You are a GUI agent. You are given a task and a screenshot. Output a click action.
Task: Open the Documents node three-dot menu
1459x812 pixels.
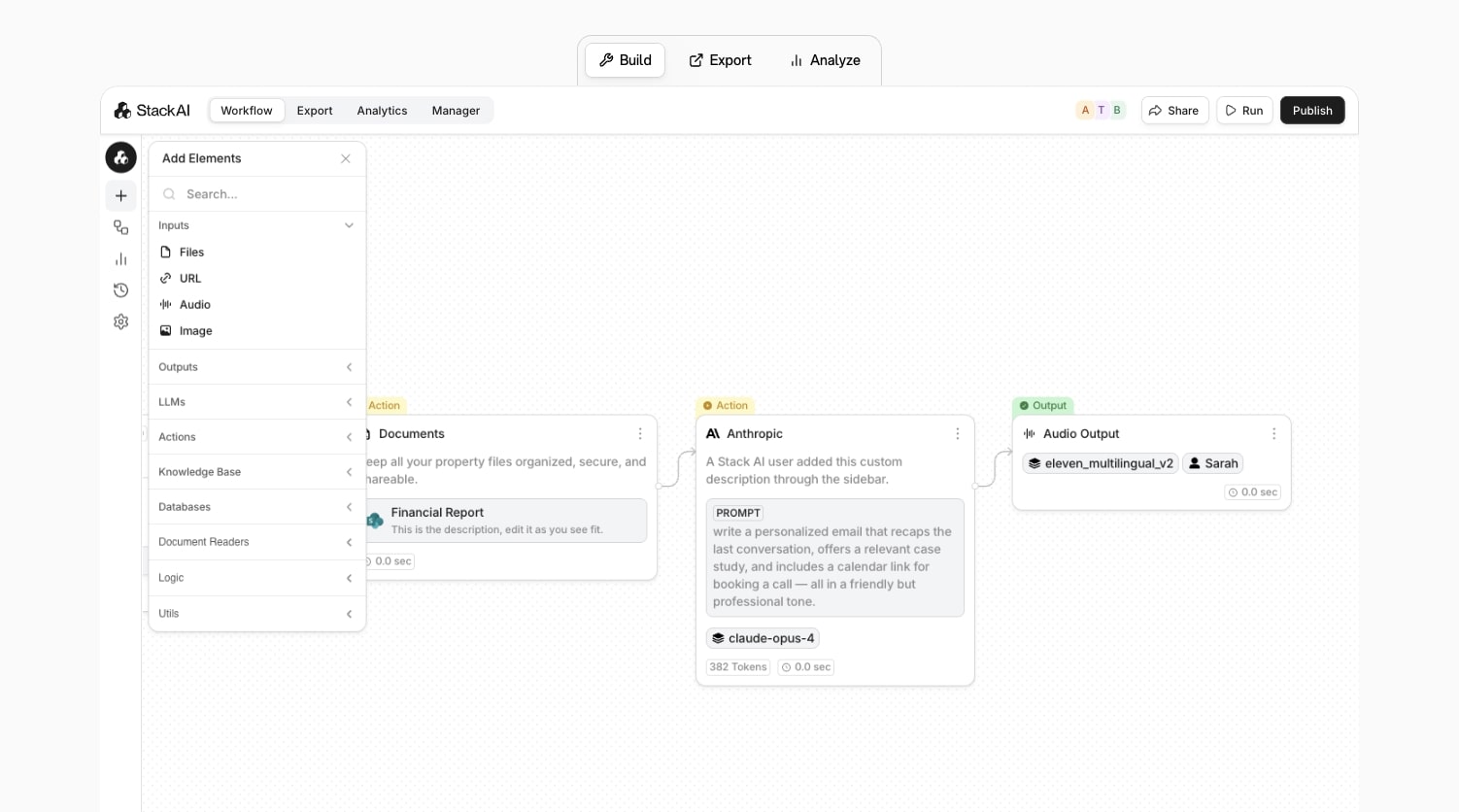(x=640, y=434)
